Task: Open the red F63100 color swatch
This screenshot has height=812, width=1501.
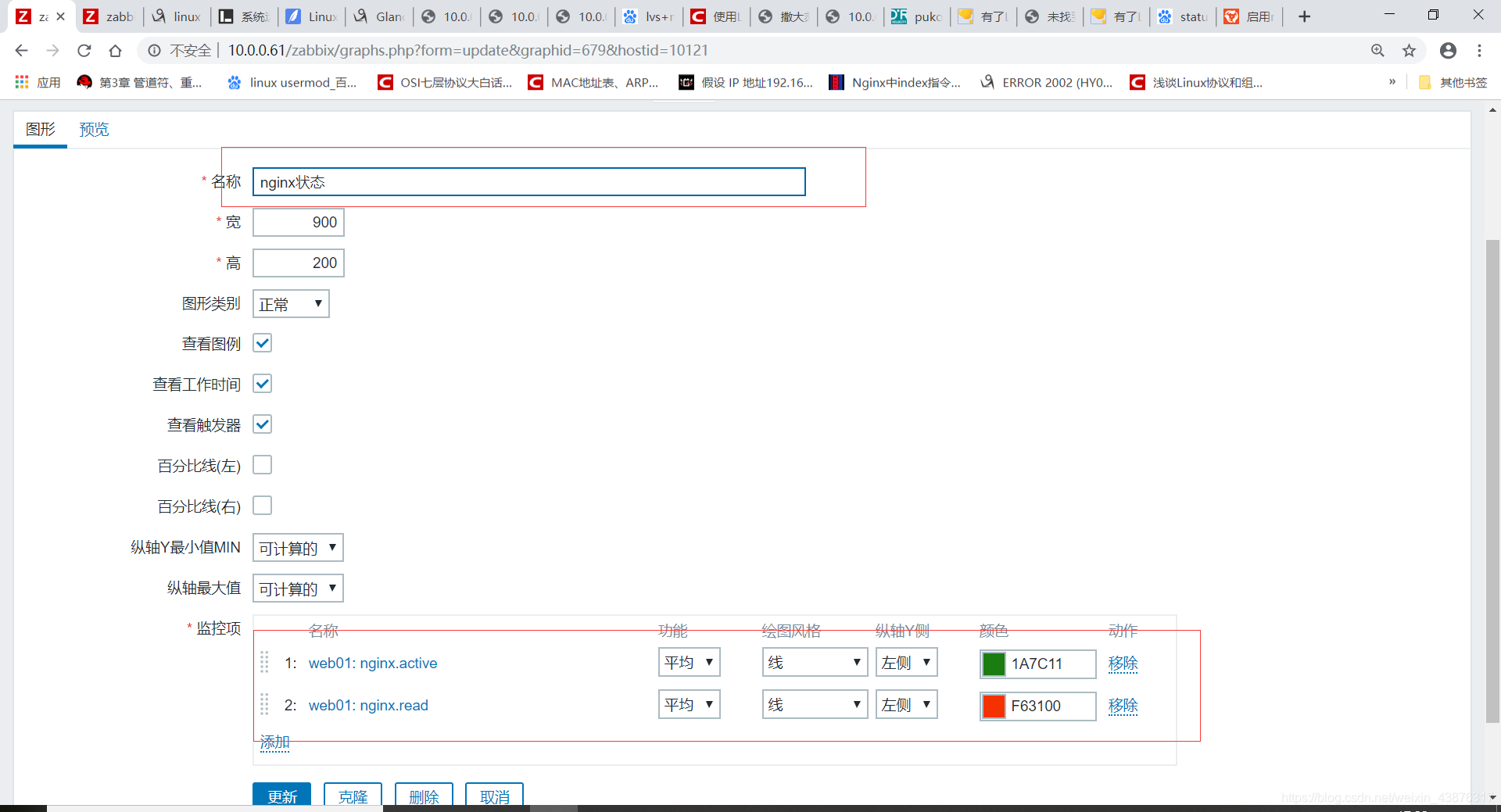Action: coord(993,706)
